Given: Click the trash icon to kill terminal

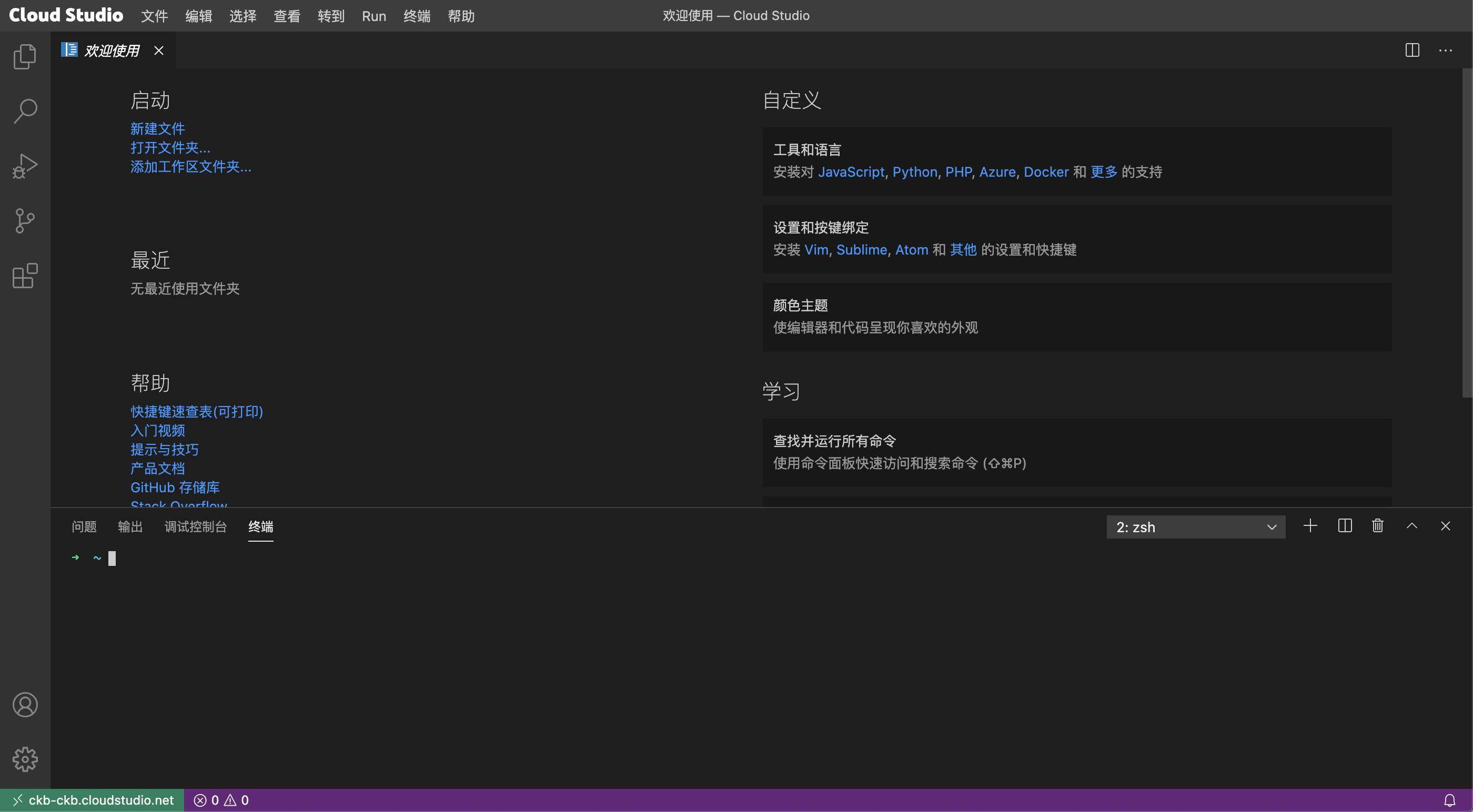Looking at the screenshot, I should tap(1377, 525).
